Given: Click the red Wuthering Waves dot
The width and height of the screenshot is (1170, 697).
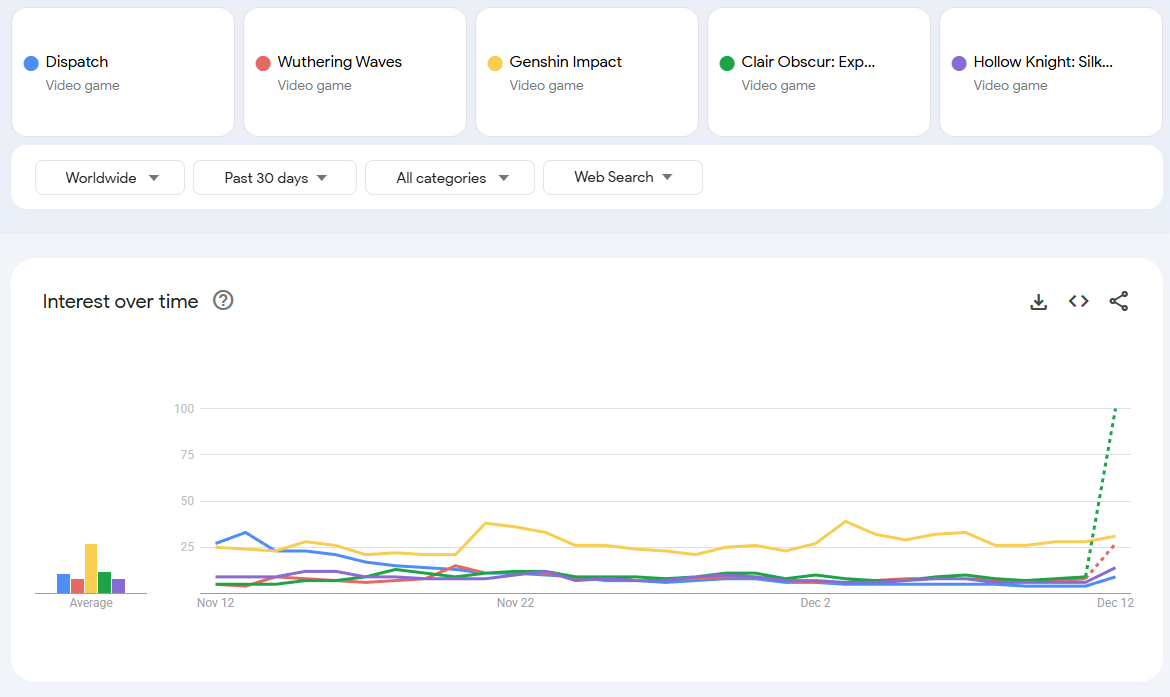Looking at the screenshot, I should pos(263,63).
